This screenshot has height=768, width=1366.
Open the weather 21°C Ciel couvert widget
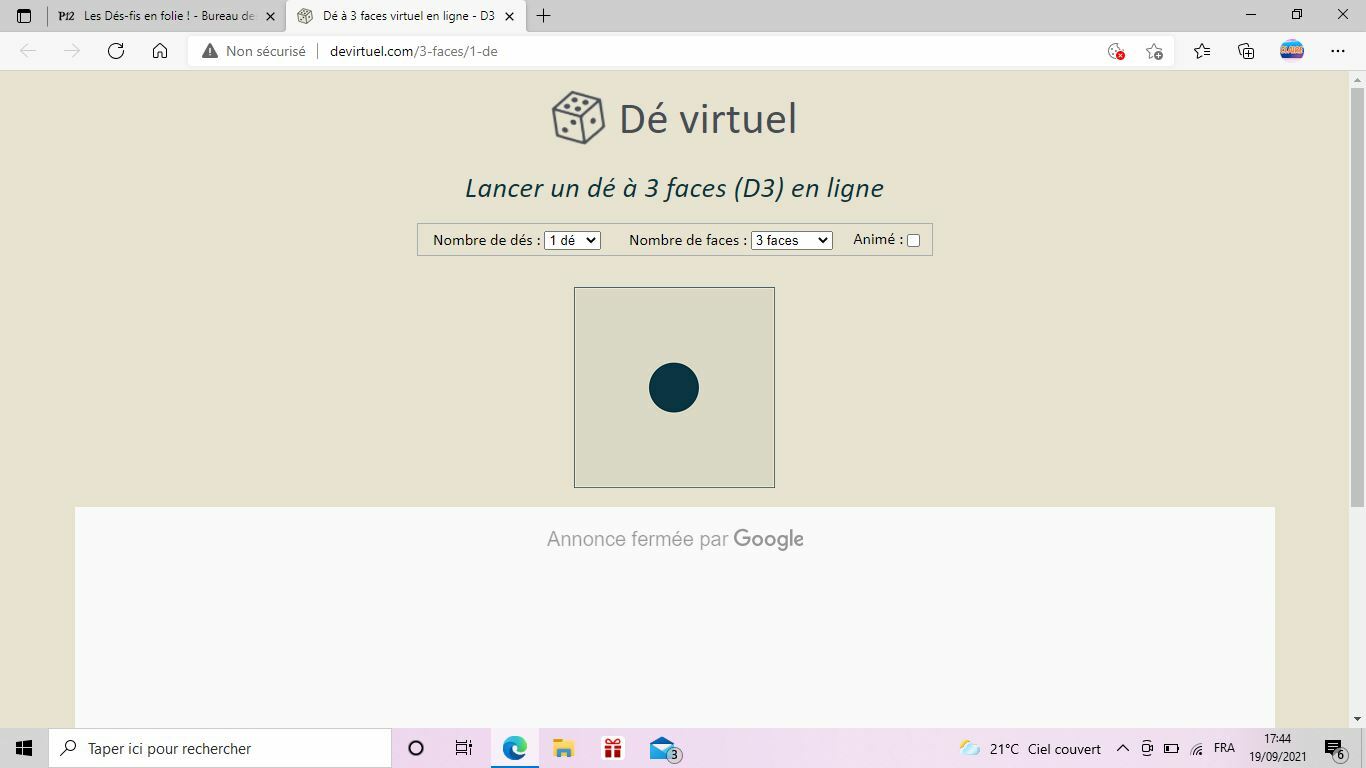tap(1030, 749)
